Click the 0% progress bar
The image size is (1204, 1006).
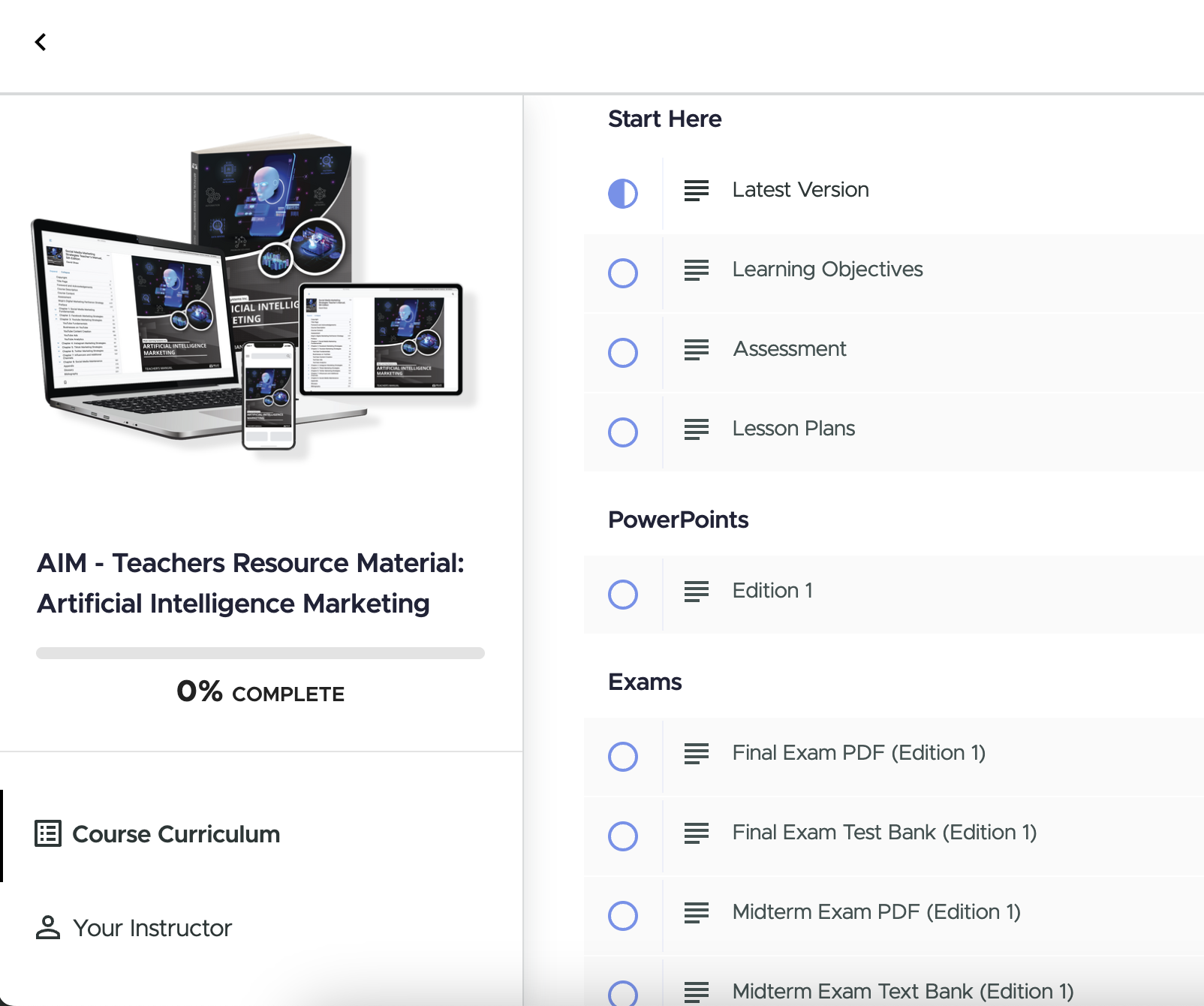click(260, 653)
